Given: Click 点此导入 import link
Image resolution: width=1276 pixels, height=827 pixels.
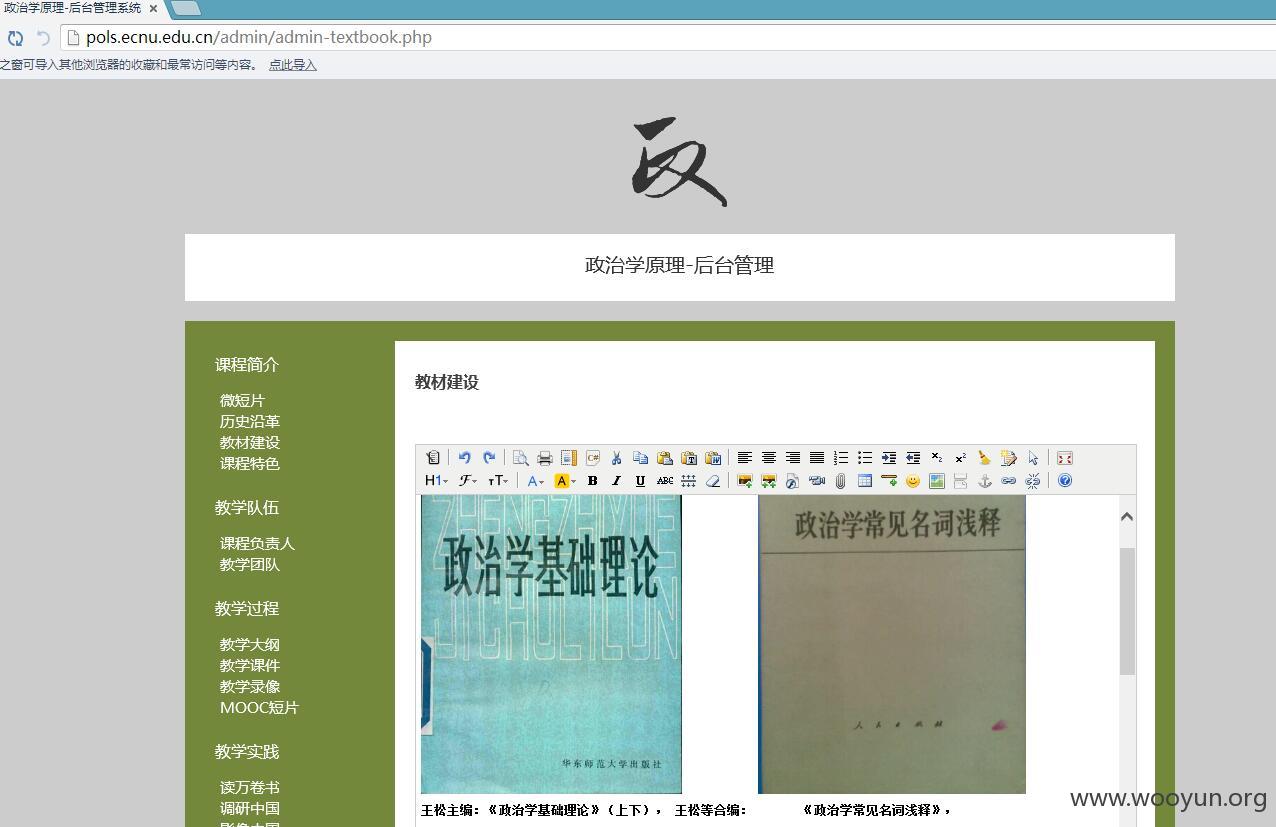Looking at the screenshot, I should [293, 65].
